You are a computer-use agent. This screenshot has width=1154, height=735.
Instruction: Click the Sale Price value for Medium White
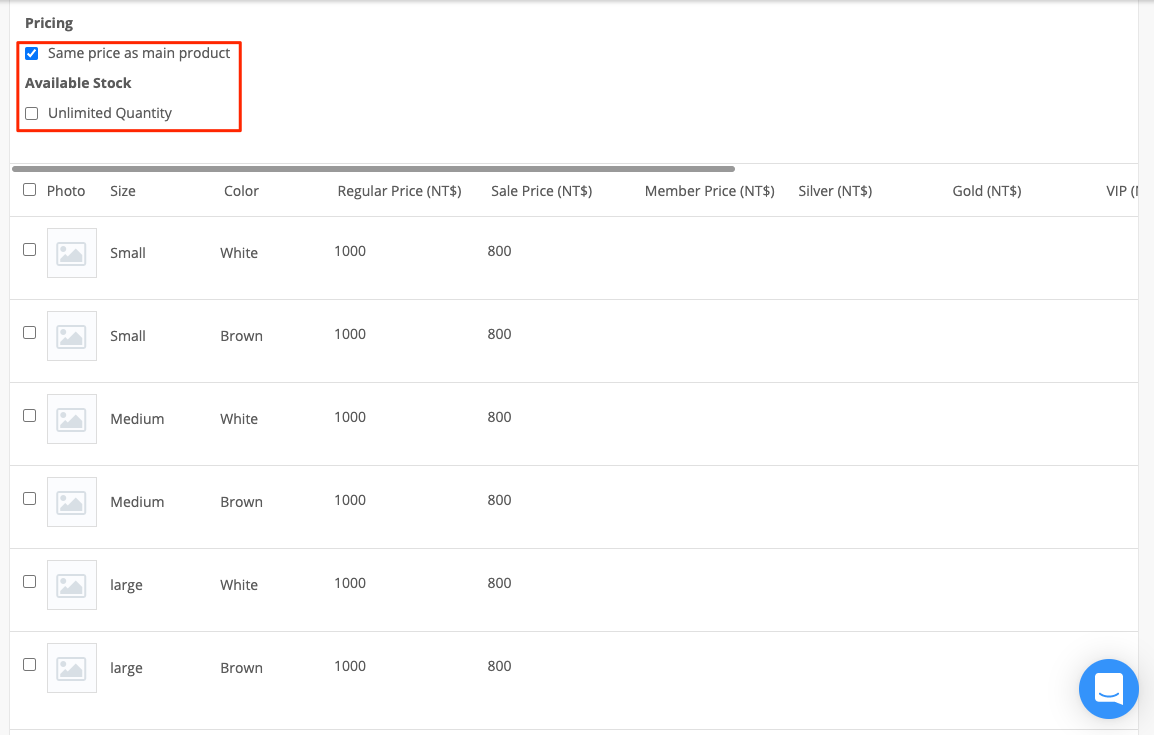tap(499, 417)
